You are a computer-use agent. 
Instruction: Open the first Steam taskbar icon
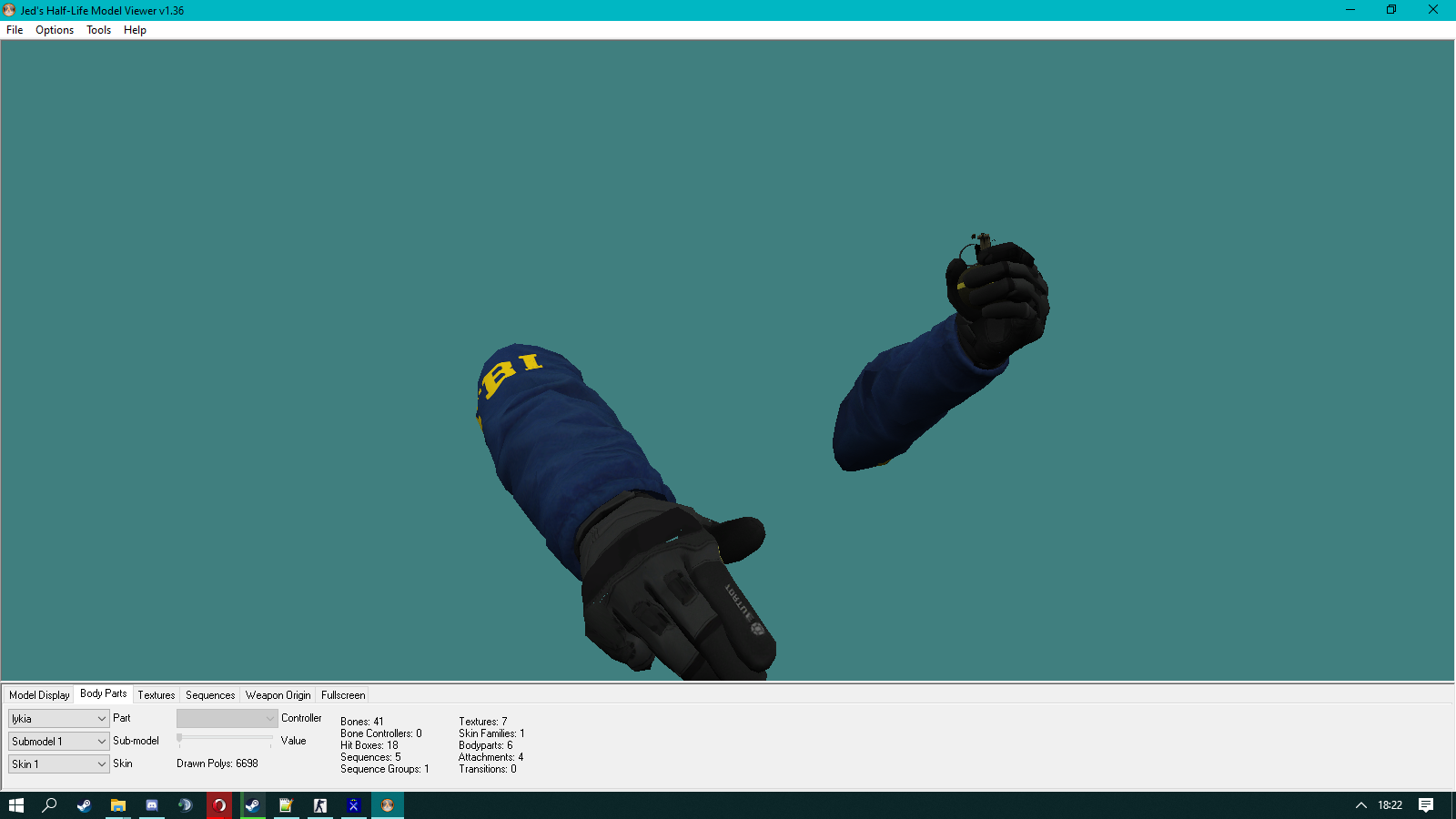click(x=84, y=805)
